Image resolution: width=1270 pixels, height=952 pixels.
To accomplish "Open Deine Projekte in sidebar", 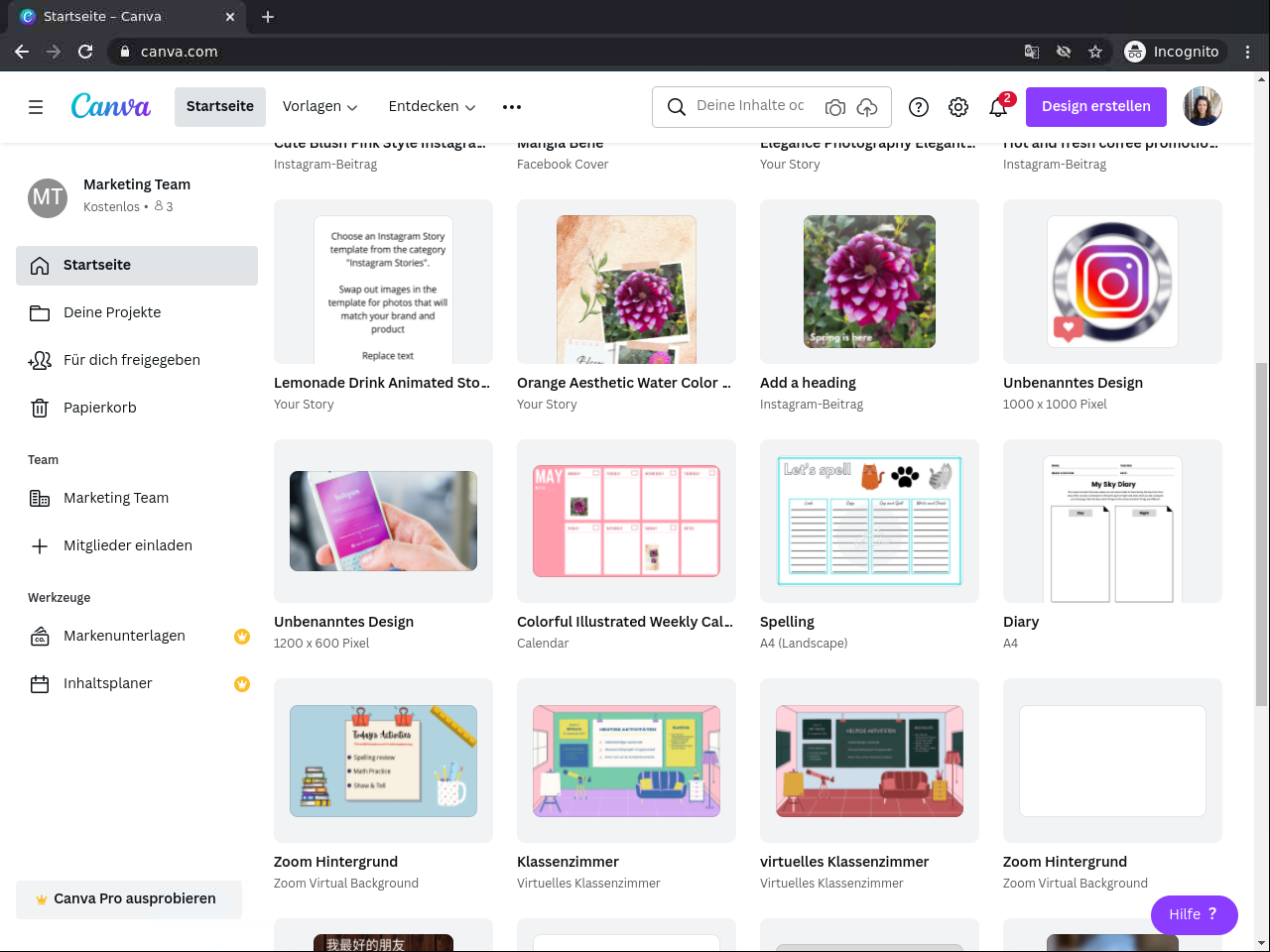I will click(112, 312).
